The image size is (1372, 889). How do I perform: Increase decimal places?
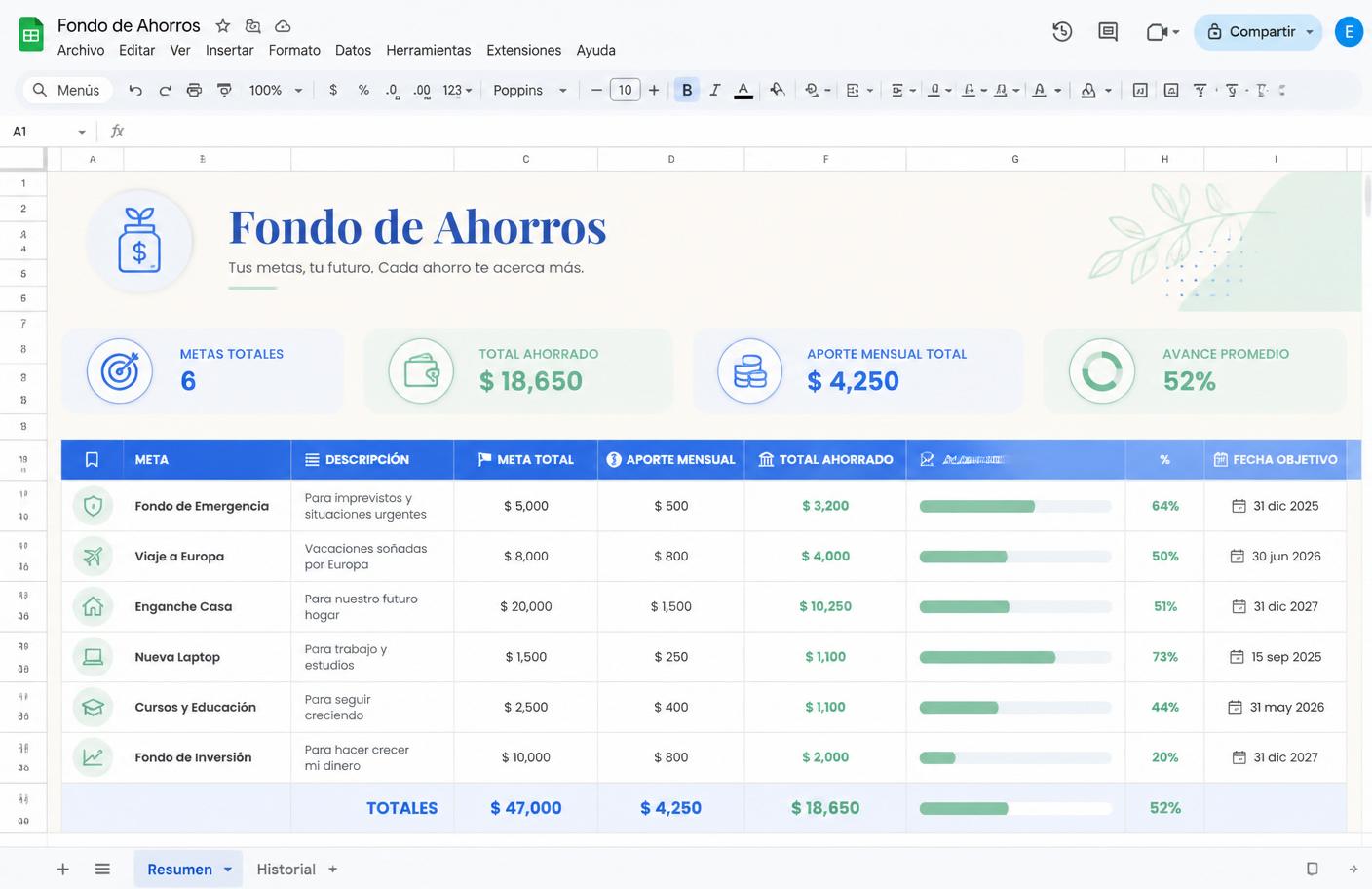[x=422, y=90]
